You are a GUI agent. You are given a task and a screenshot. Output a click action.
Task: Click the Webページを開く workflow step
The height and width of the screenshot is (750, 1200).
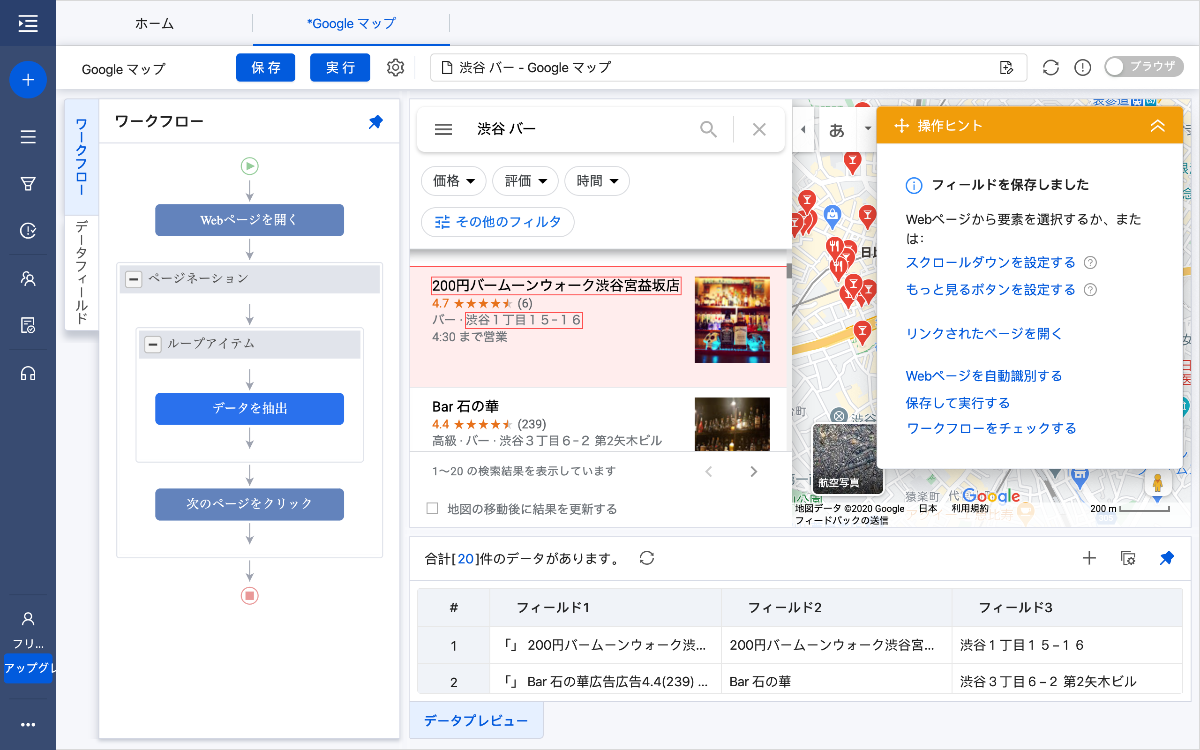click(249, 220)
